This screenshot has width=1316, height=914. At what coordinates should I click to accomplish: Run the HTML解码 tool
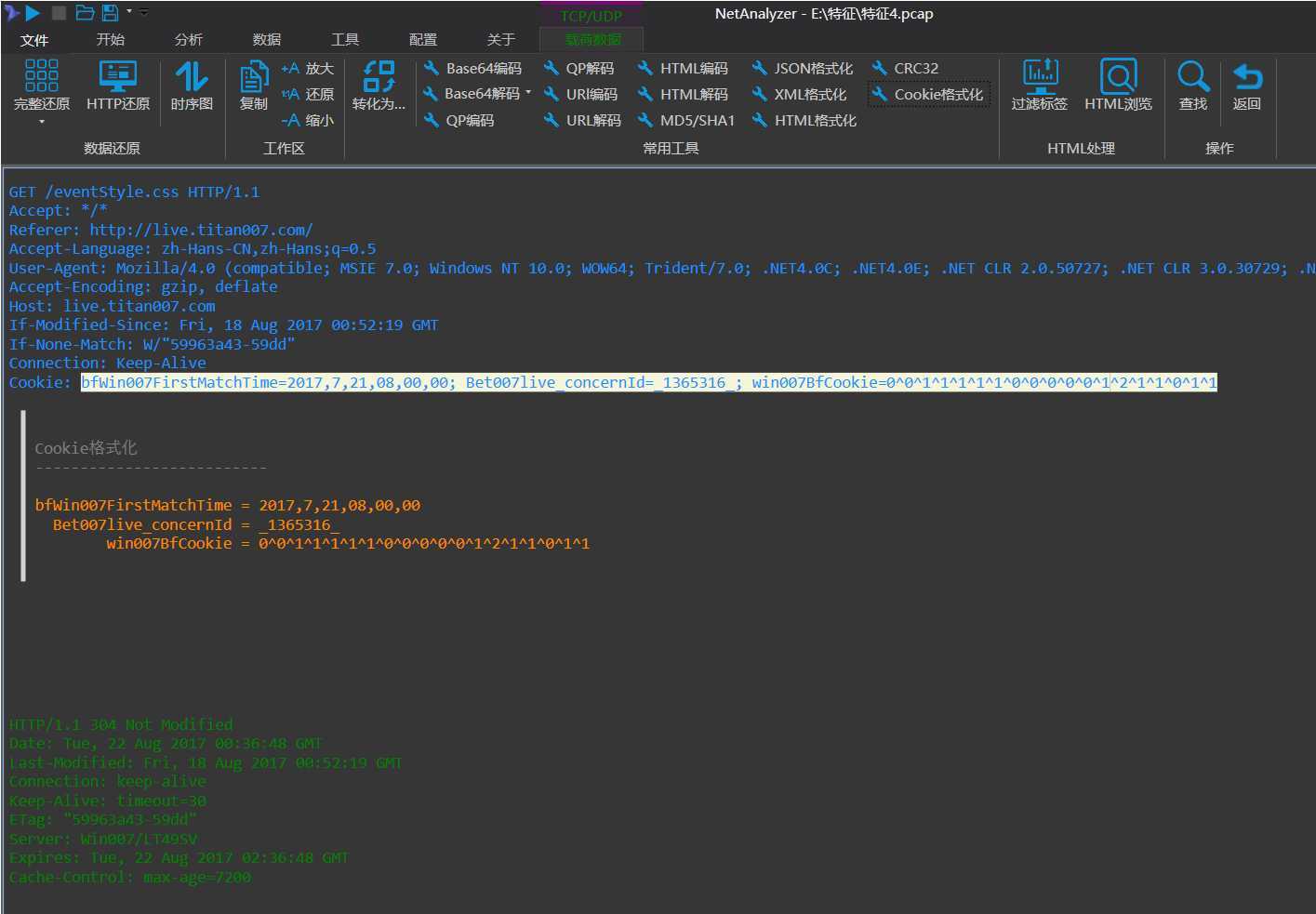683,94
